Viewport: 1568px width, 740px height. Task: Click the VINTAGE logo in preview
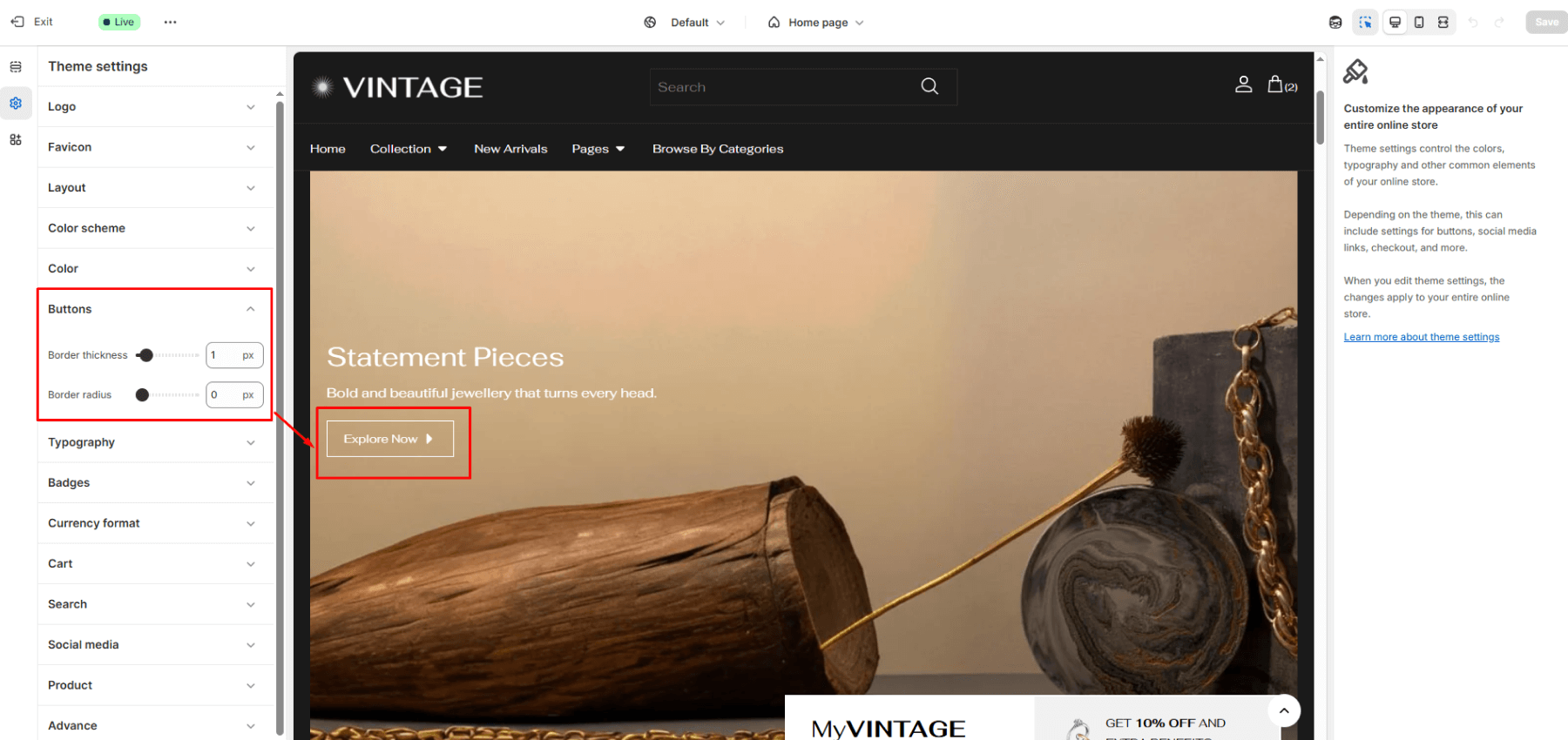(397, 87)
